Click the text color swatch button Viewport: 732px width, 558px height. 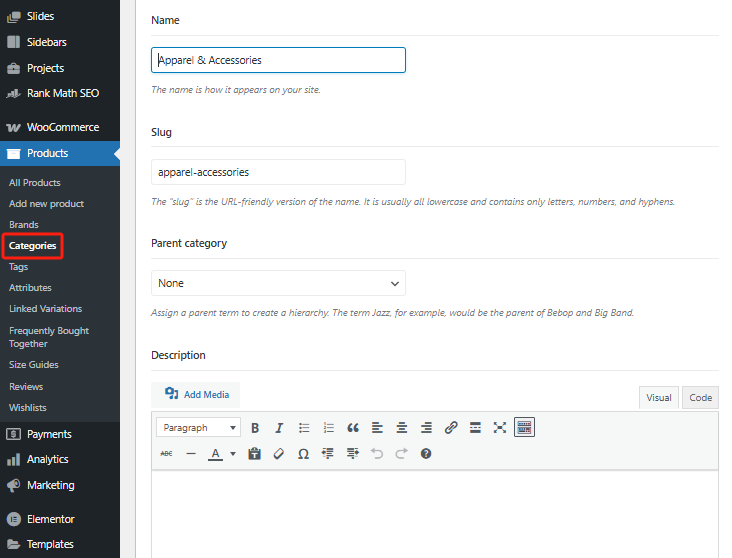(x=215, y=454)
